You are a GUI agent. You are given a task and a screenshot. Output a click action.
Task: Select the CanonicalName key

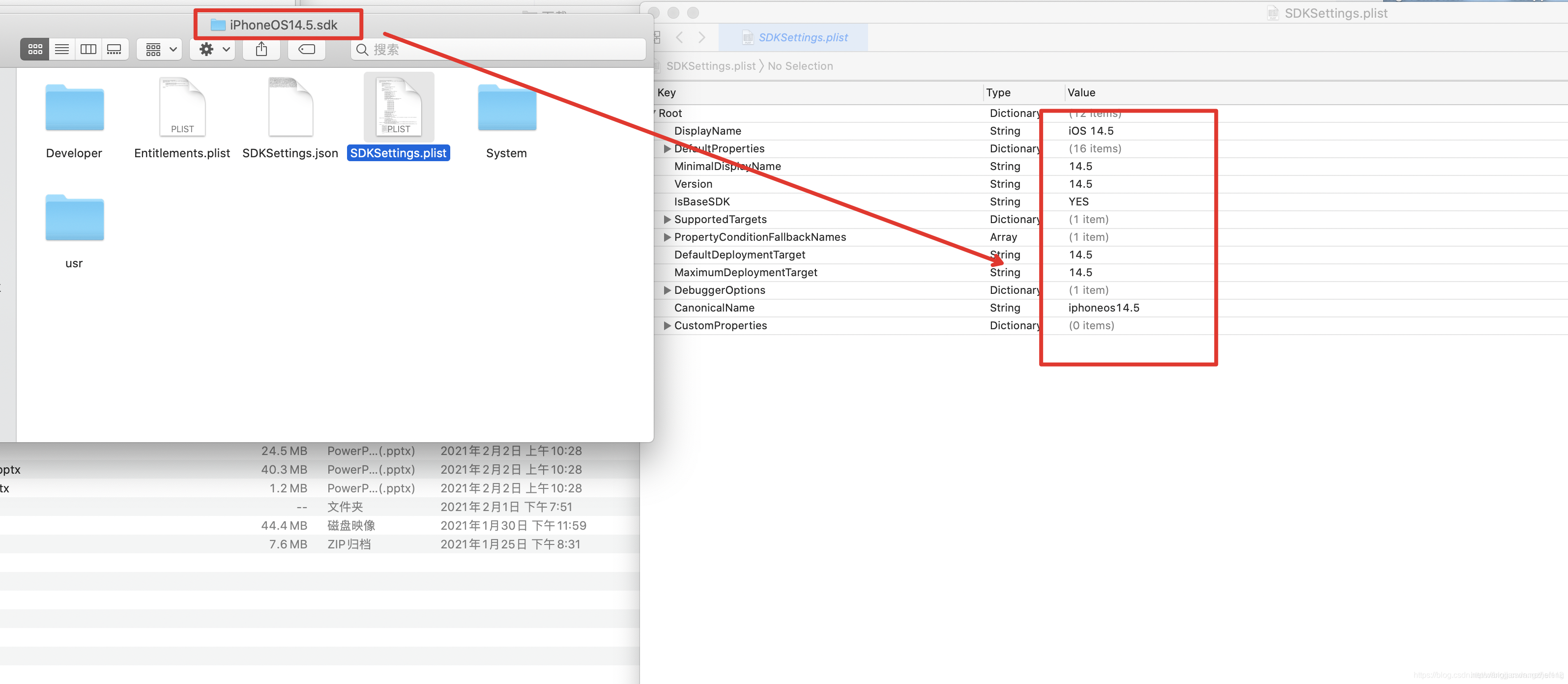pyautogui.click(x=714, y=307)
